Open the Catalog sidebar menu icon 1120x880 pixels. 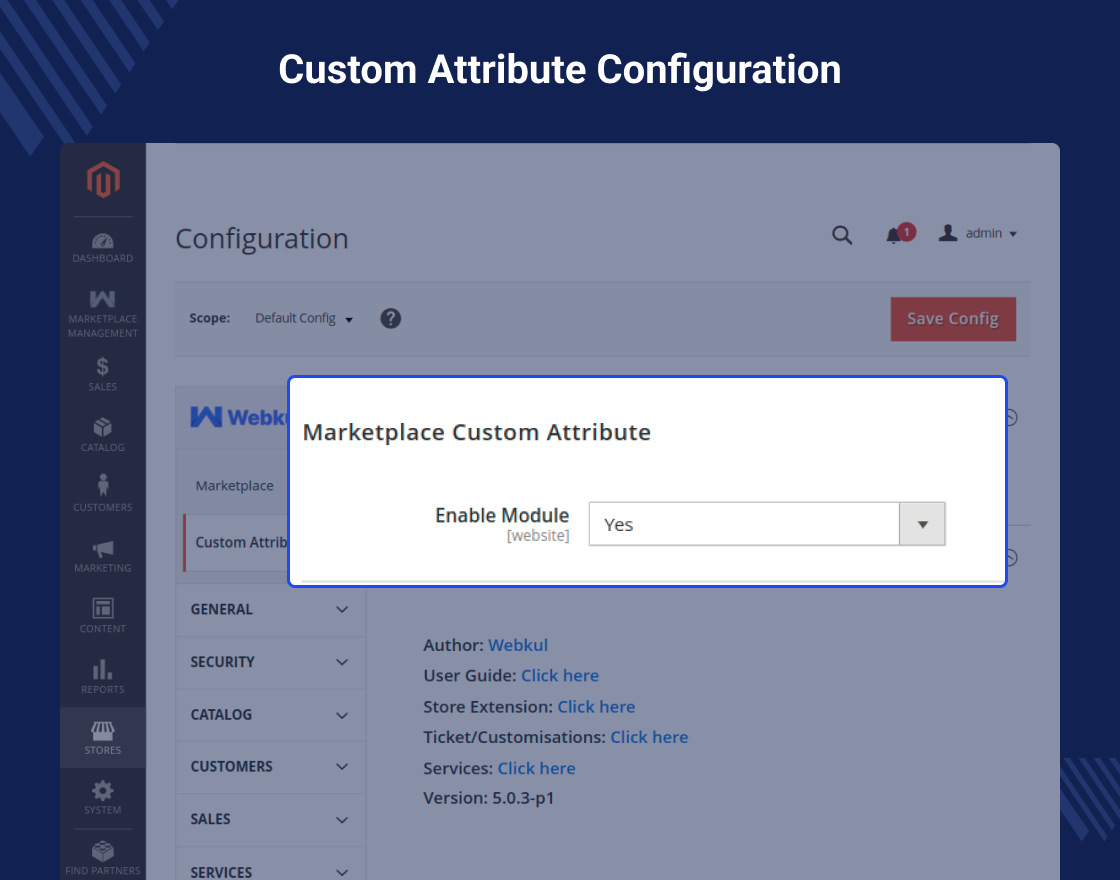point(103,427)
